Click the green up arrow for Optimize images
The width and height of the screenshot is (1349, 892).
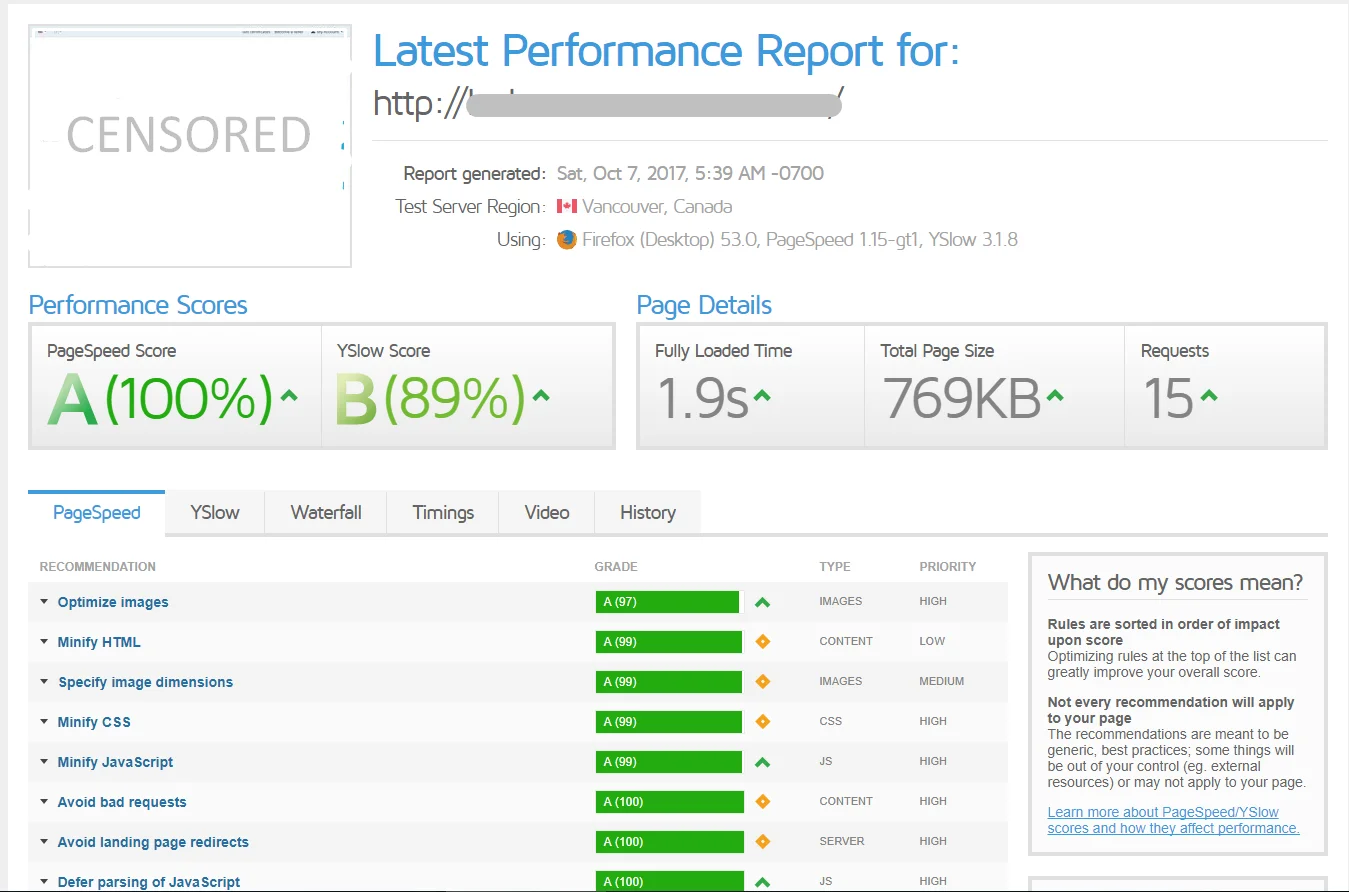(x=763, y=602)
